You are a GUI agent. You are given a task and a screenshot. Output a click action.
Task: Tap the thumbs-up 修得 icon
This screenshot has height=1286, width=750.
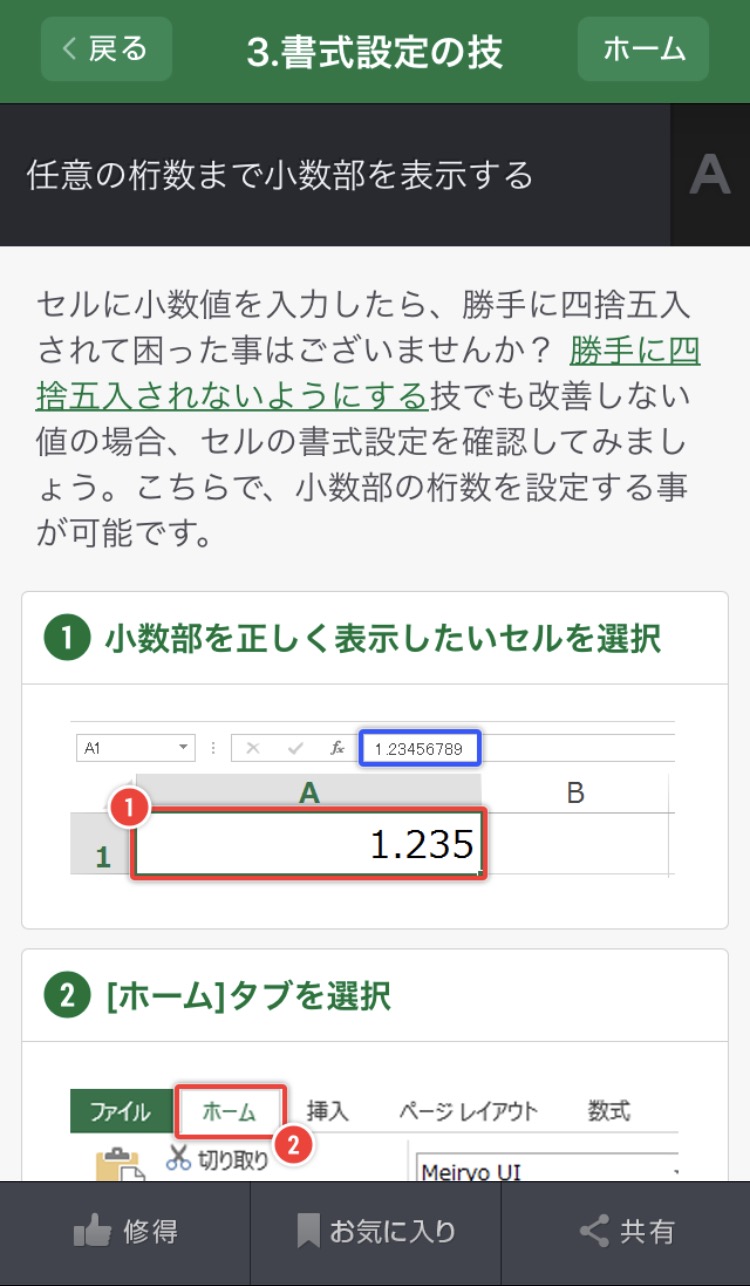(92, 1231)
